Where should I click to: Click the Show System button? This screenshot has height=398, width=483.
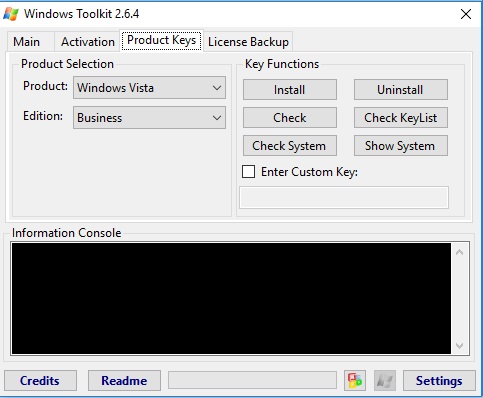pos(401,146)
